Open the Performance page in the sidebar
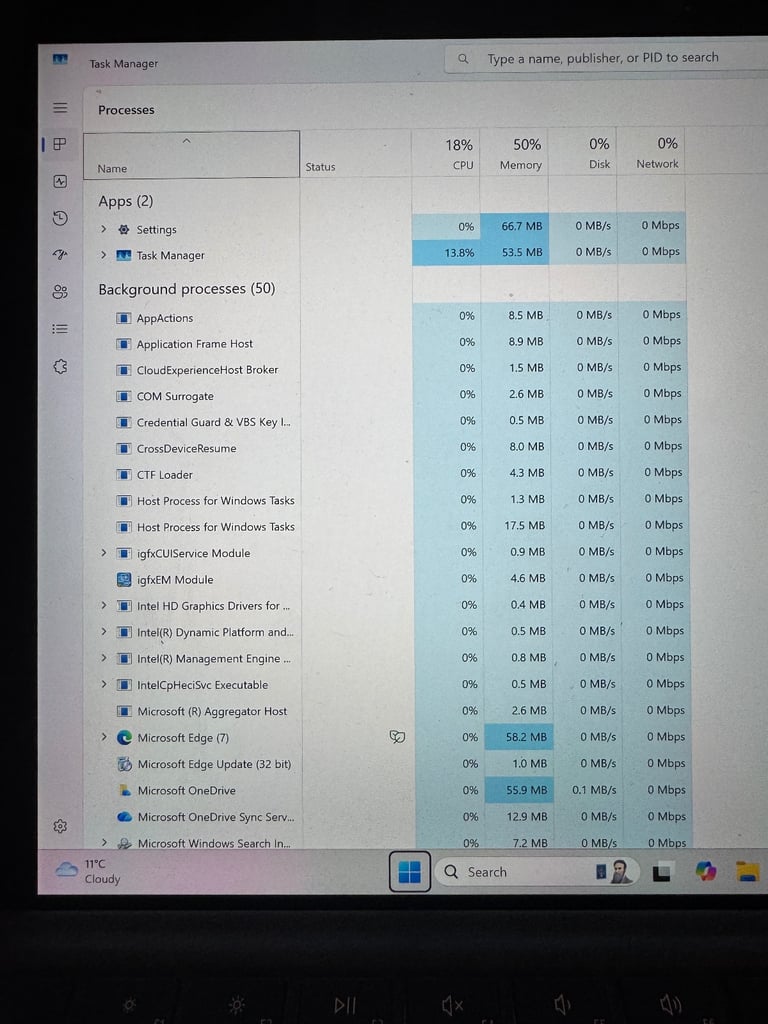The image size is (768, 1024). [60, 181]
